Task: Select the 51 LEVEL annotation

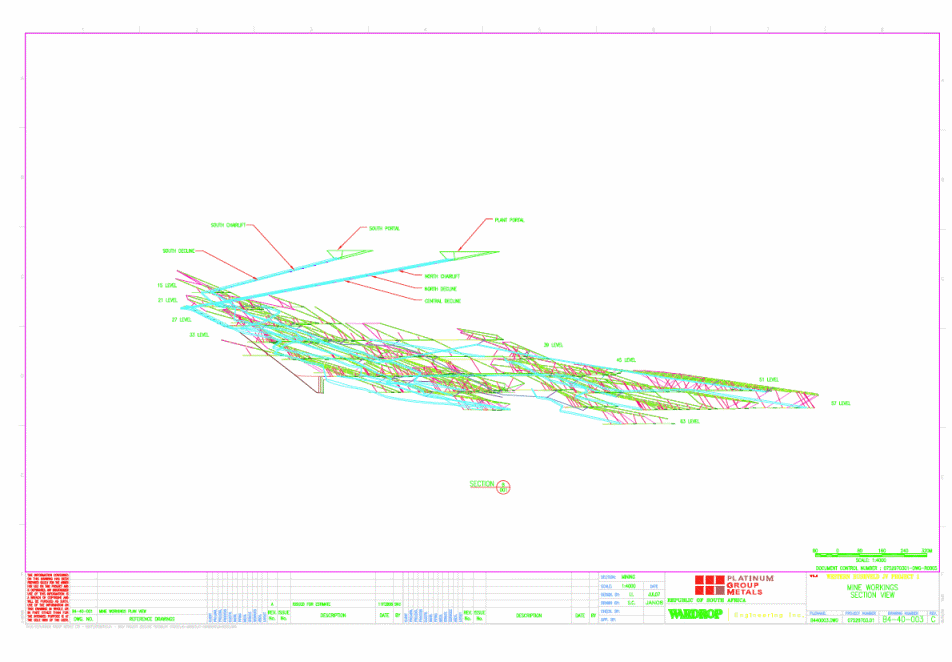Action: pos(769,380)
